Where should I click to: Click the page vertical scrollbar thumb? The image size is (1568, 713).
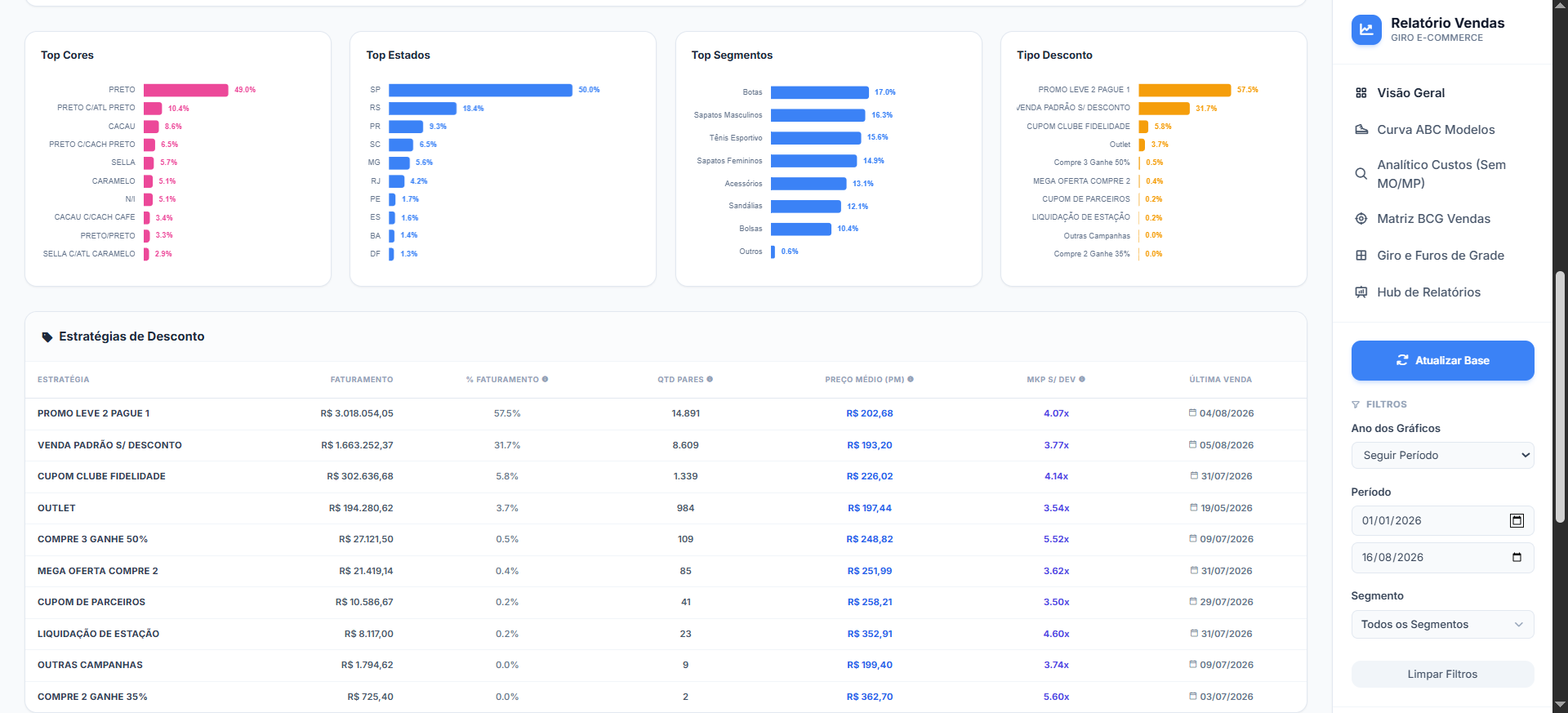coord(1560,396)
